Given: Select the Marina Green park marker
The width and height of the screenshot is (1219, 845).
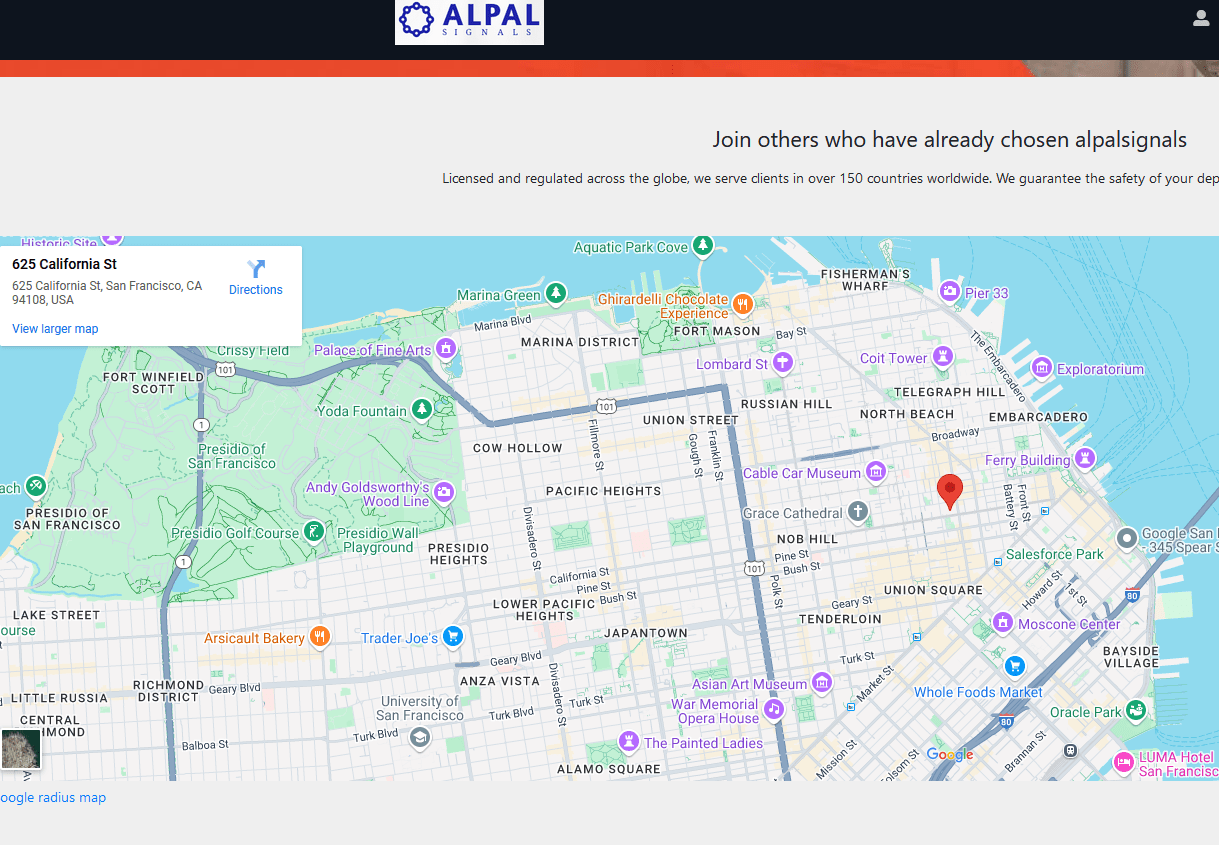Looking at the screenshot, I should [556, 295].
